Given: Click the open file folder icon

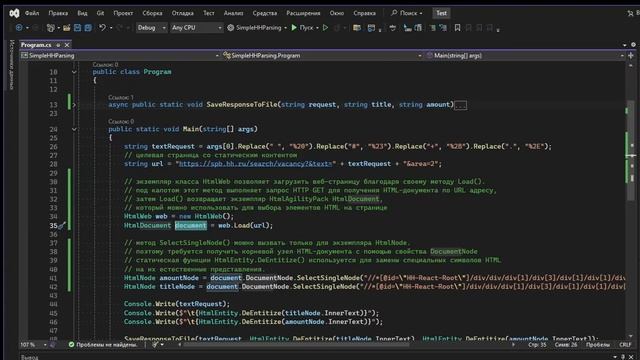Looking at the screenshot, I should click(x=67, y=28).
